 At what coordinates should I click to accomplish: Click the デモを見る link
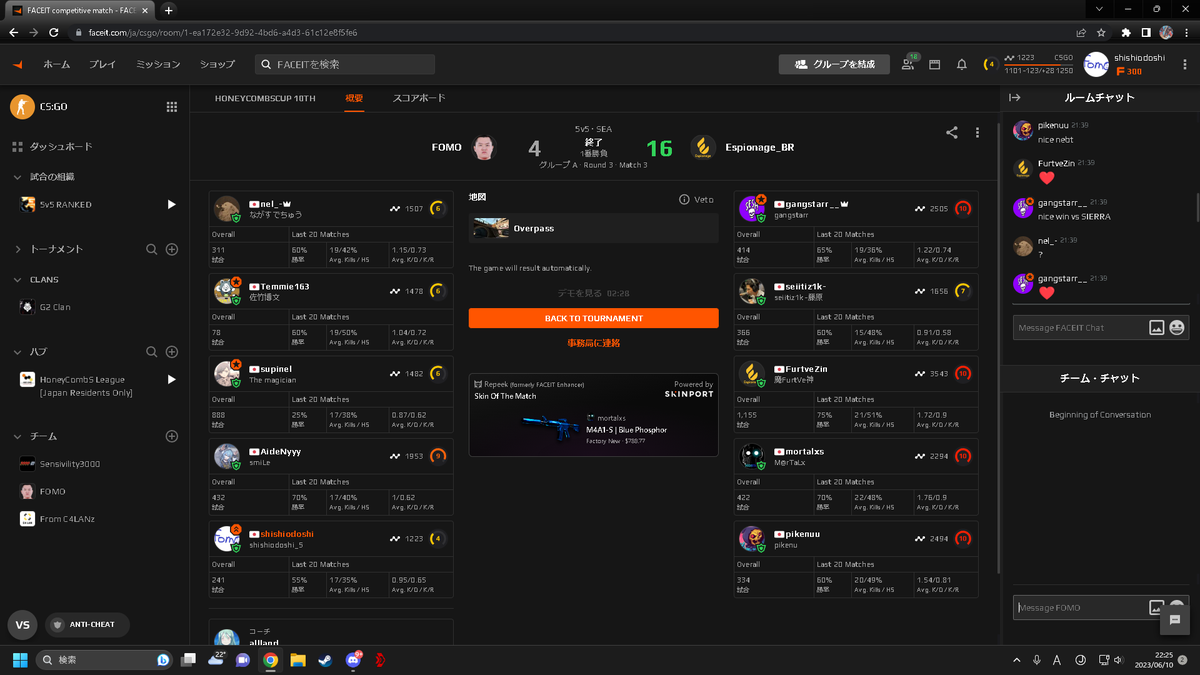pos(580,294)
